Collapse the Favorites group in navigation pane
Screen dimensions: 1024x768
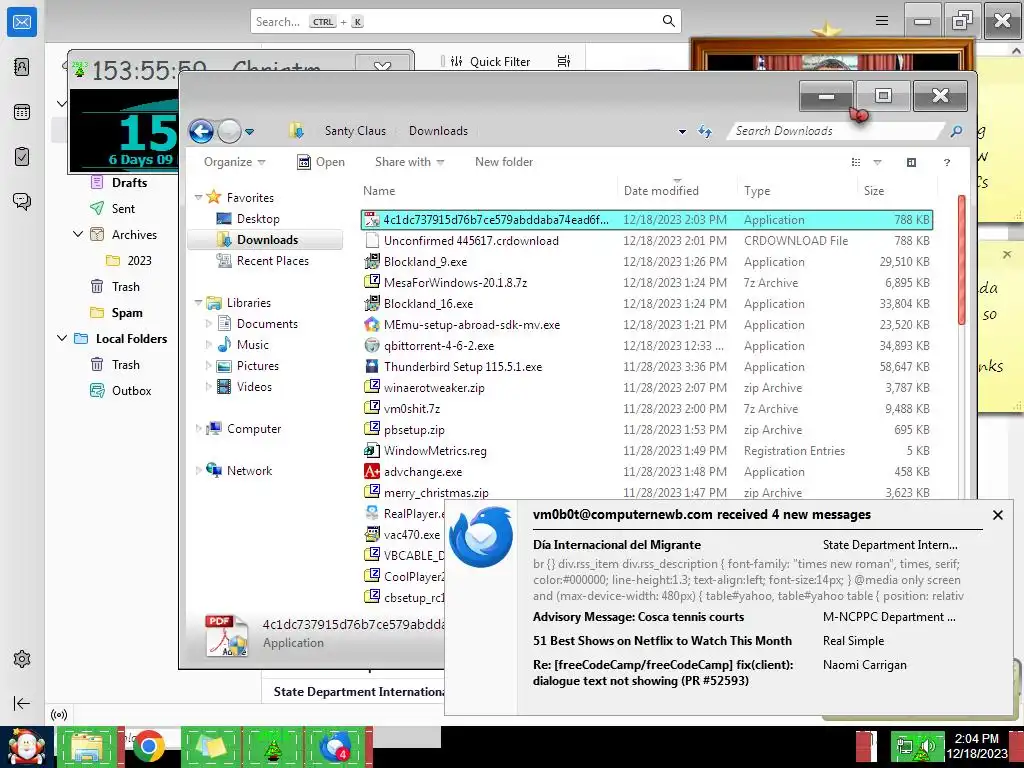pyautogui.click(x=199, y=197)
